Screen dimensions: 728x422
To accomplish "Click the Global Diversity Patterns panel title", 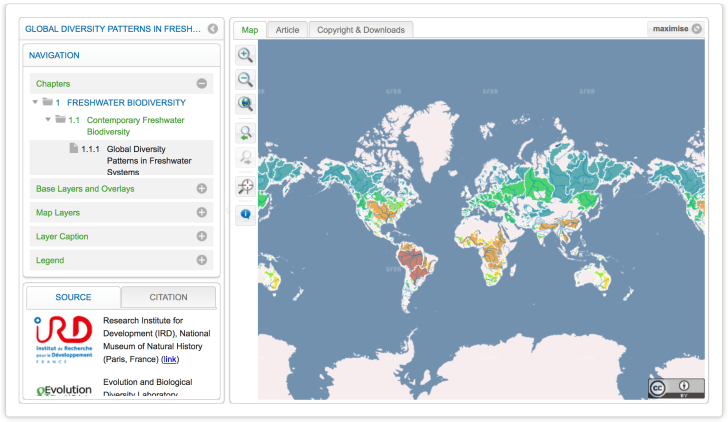I will (113, 29).
